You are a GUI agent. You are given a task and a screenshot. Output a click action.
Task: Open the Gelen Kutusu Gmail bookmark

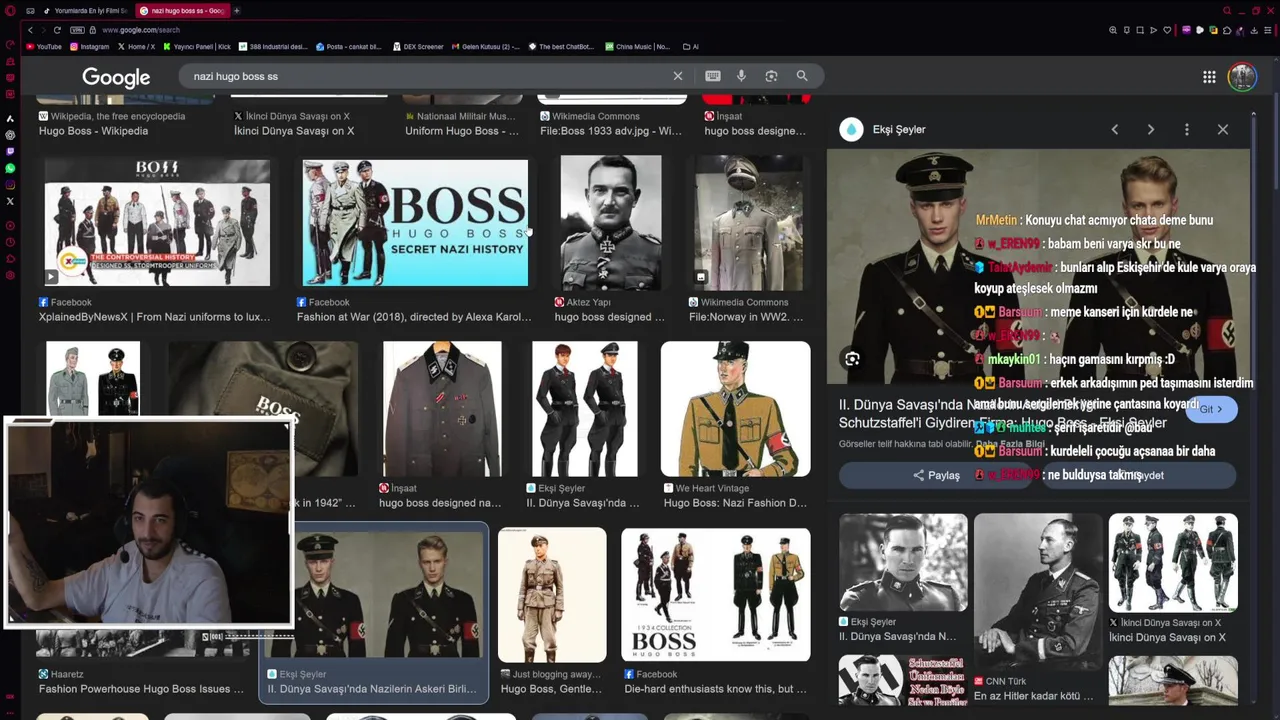tap(485, 47)
